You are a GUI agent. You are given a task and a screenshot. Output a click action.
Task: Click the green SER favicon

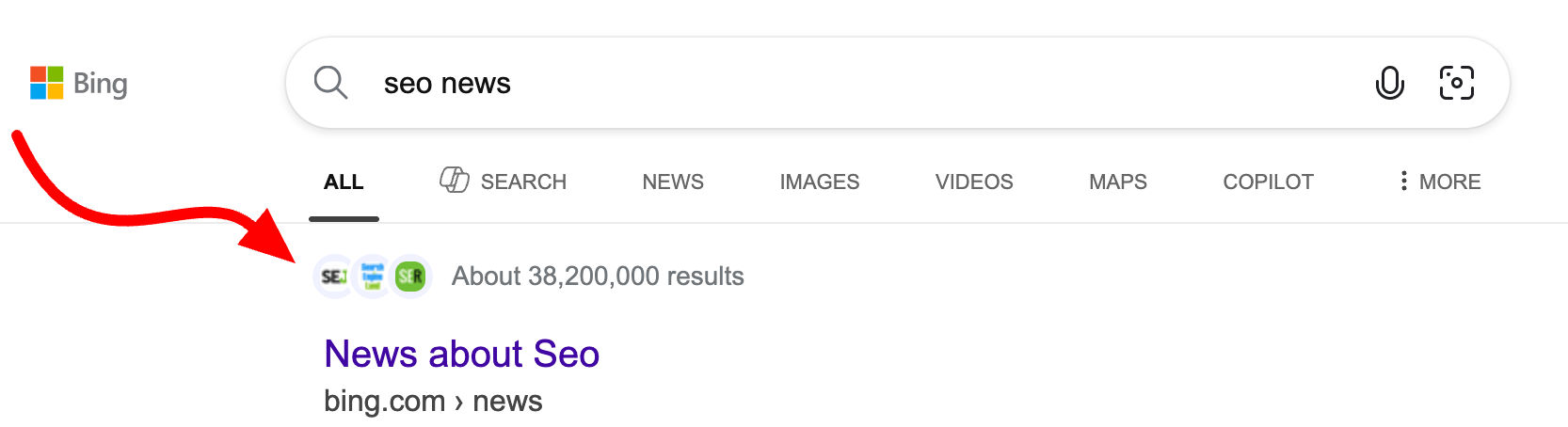410,277
